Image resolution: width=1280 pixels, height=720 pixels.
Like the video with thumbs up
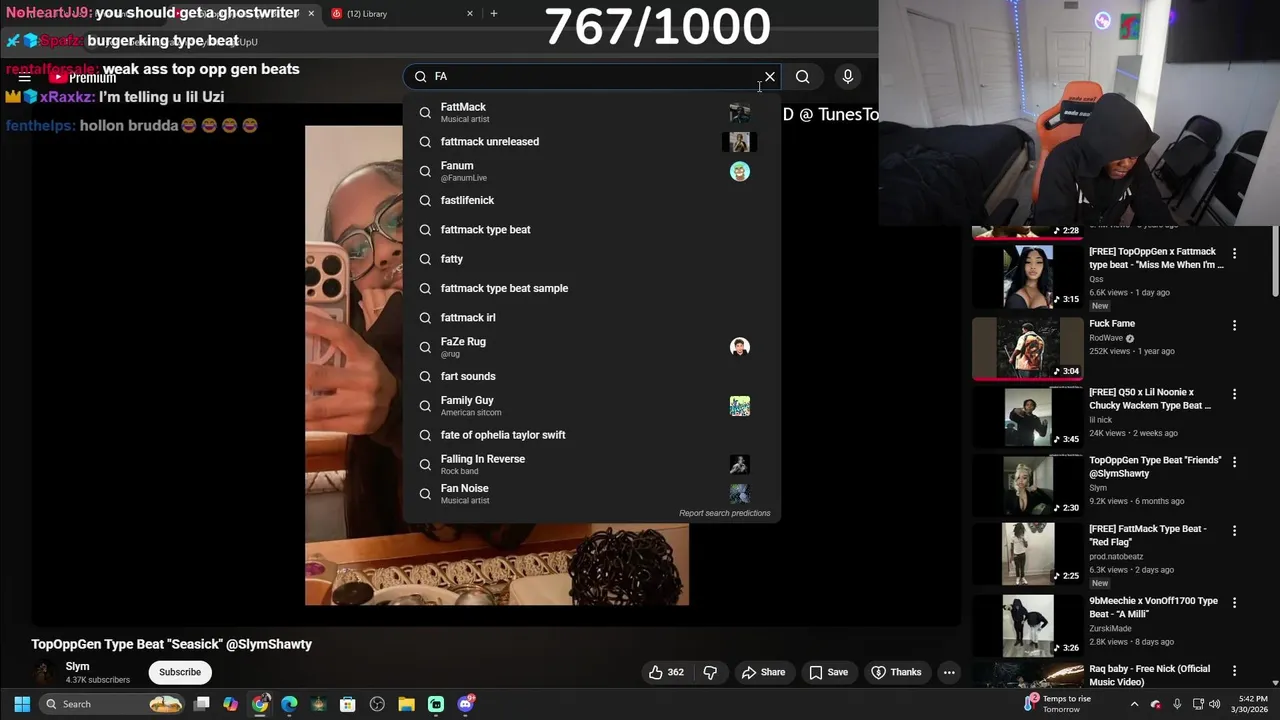click(666, 672)
